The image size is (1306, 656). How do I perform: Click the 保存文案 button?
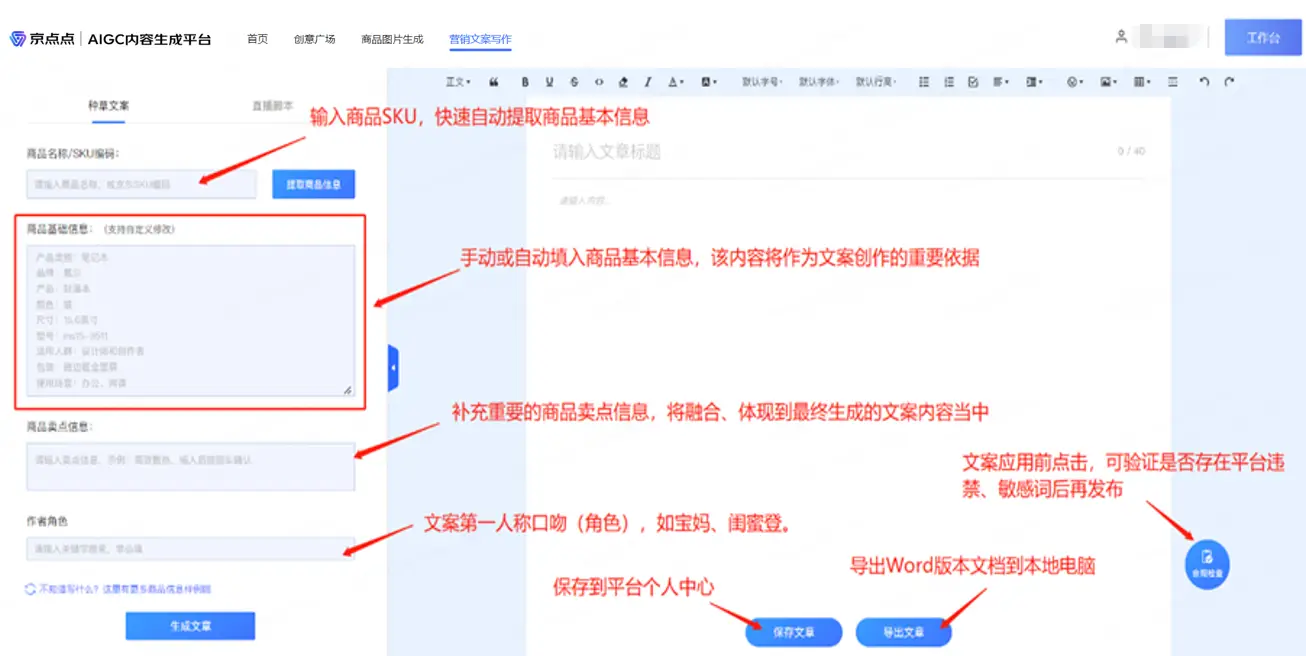793,632
